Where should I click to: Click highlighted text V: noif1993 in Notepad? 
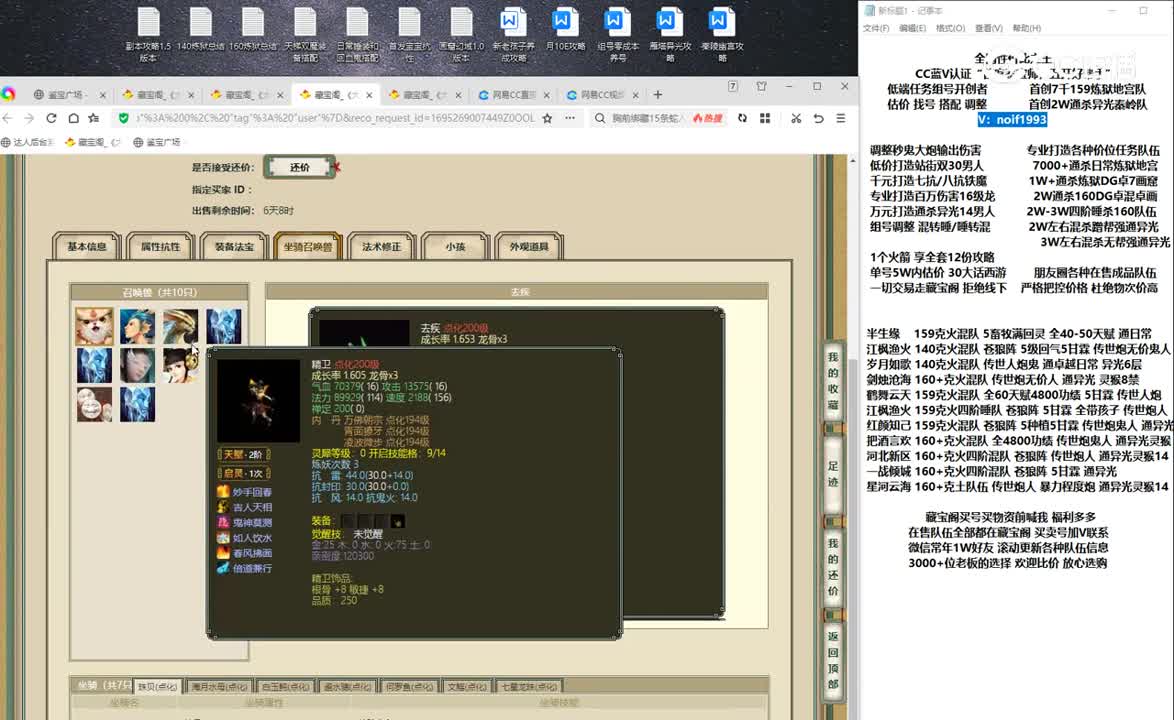tap(1012, 120)
